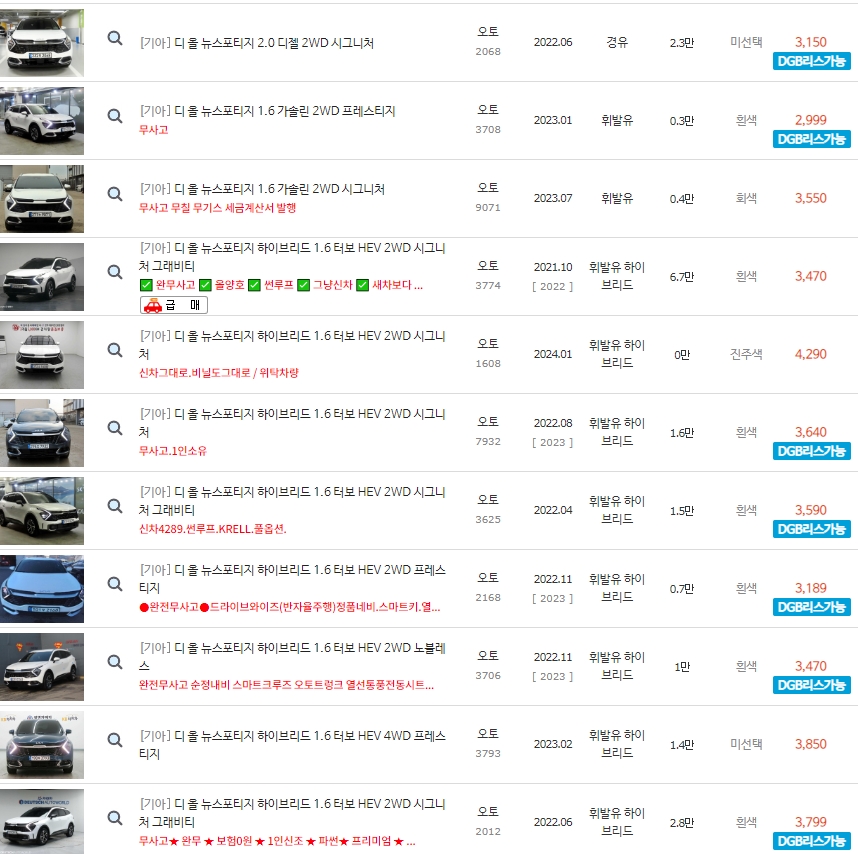Click DGB리스가능 button under price 2,999

[811, 139]
